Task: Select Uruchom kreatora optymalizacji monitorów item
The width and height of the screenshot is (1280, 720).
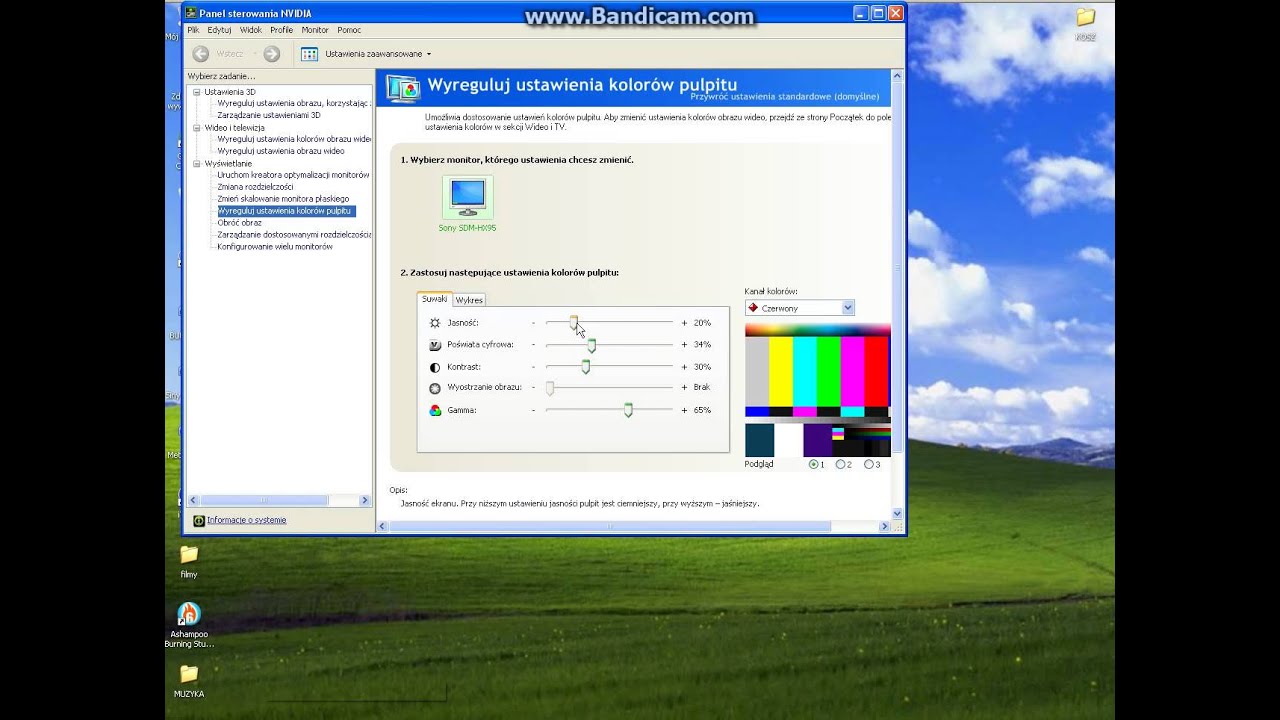Action: click(x=293, y=175)
